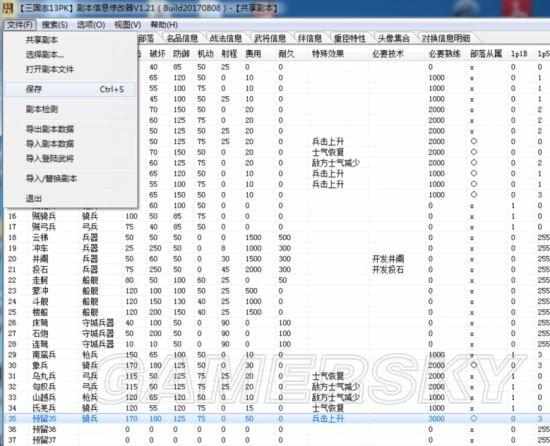Switch to the 对换信息明细 tab
Image resolution: width=550 pixels, height=446 pixels.
click(446, 38)
